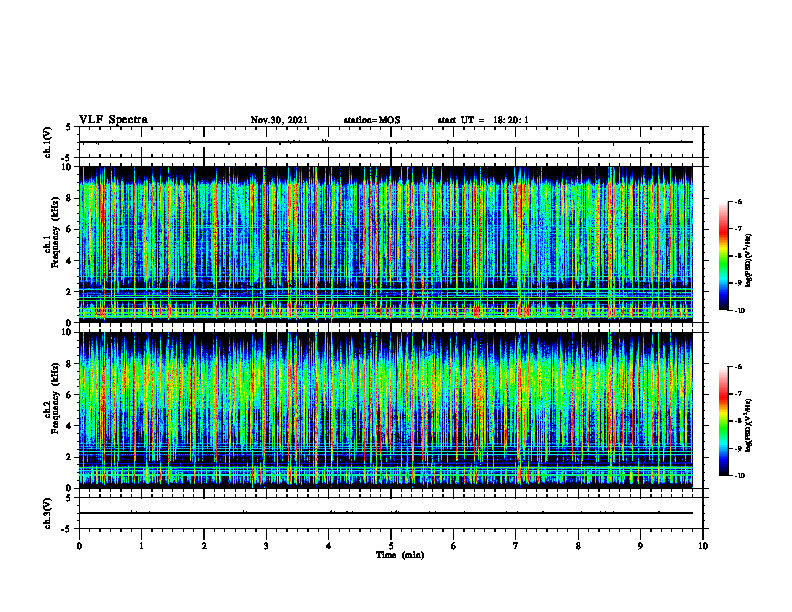The height and width of the screenshot is (612, 792).
Task: Click the "Time (min)" x-axis label
Action: [x=400, y=555]
